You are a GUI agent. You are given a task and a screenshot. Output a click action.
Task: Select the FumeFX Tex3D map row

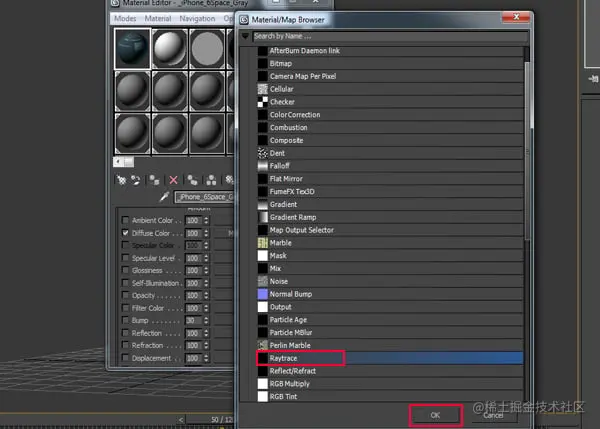[390, 191]
